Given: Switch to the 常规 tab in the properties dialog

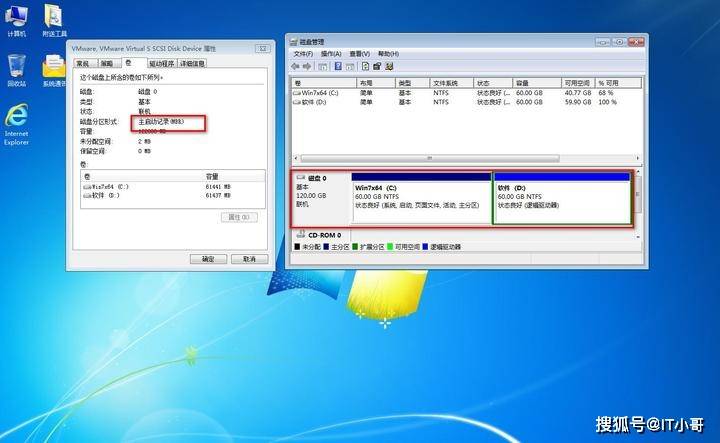Looking at the screenshot, I should [x=84, y=64].
